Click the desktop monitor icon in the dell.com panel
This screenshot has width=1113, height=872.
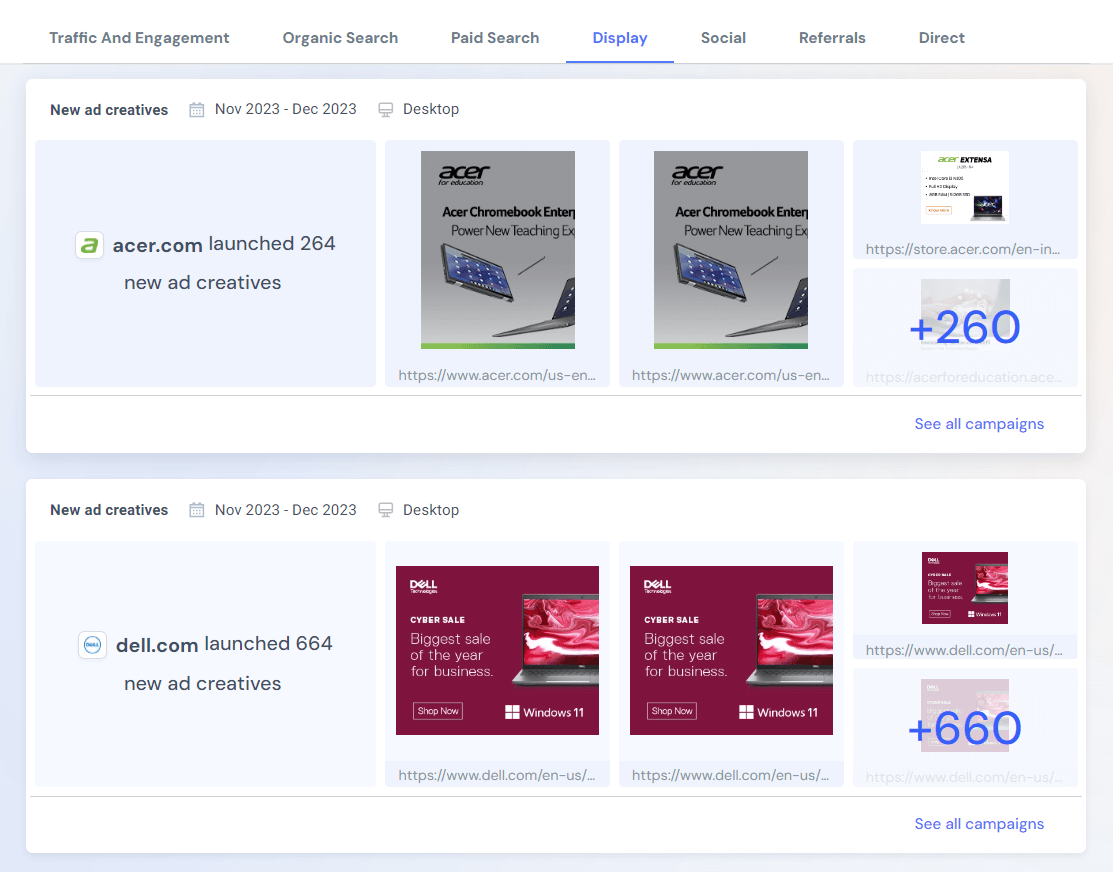tap(386, 510)
